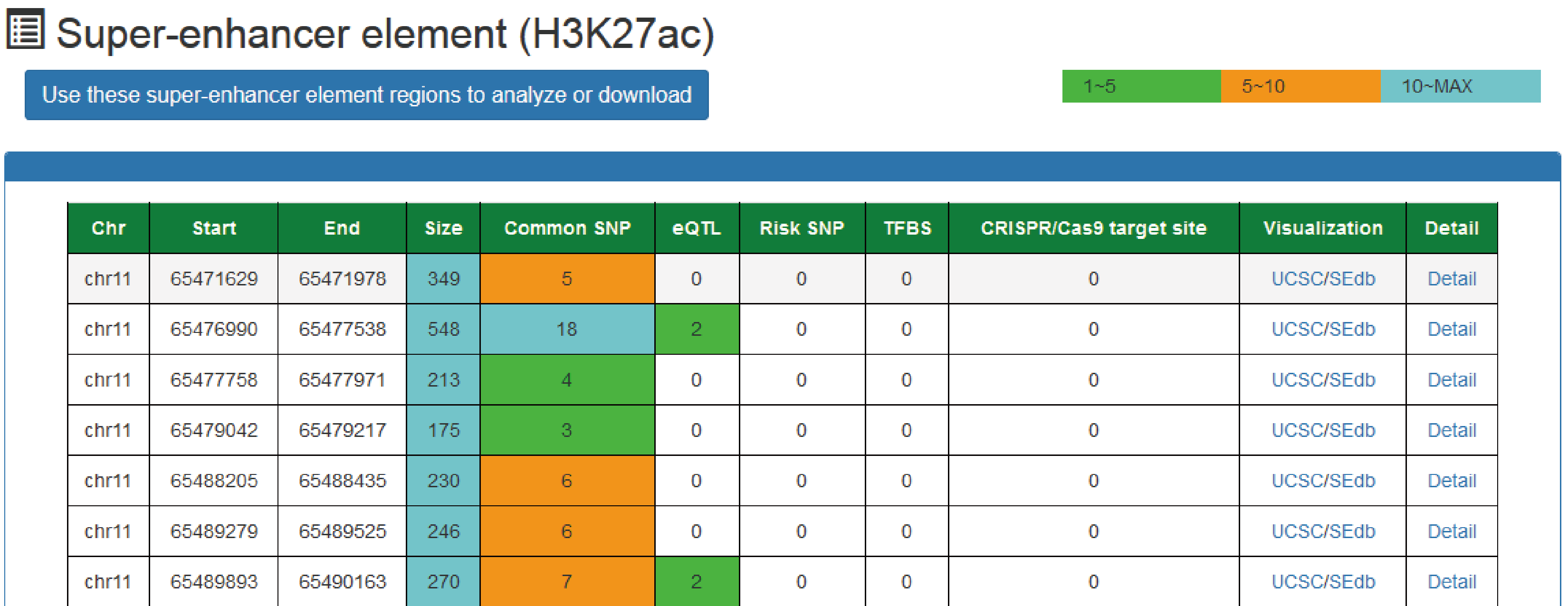Click the Start column header
Image resolution: width=1568 pixels, height=606 pixels.
tap(214, 228)
